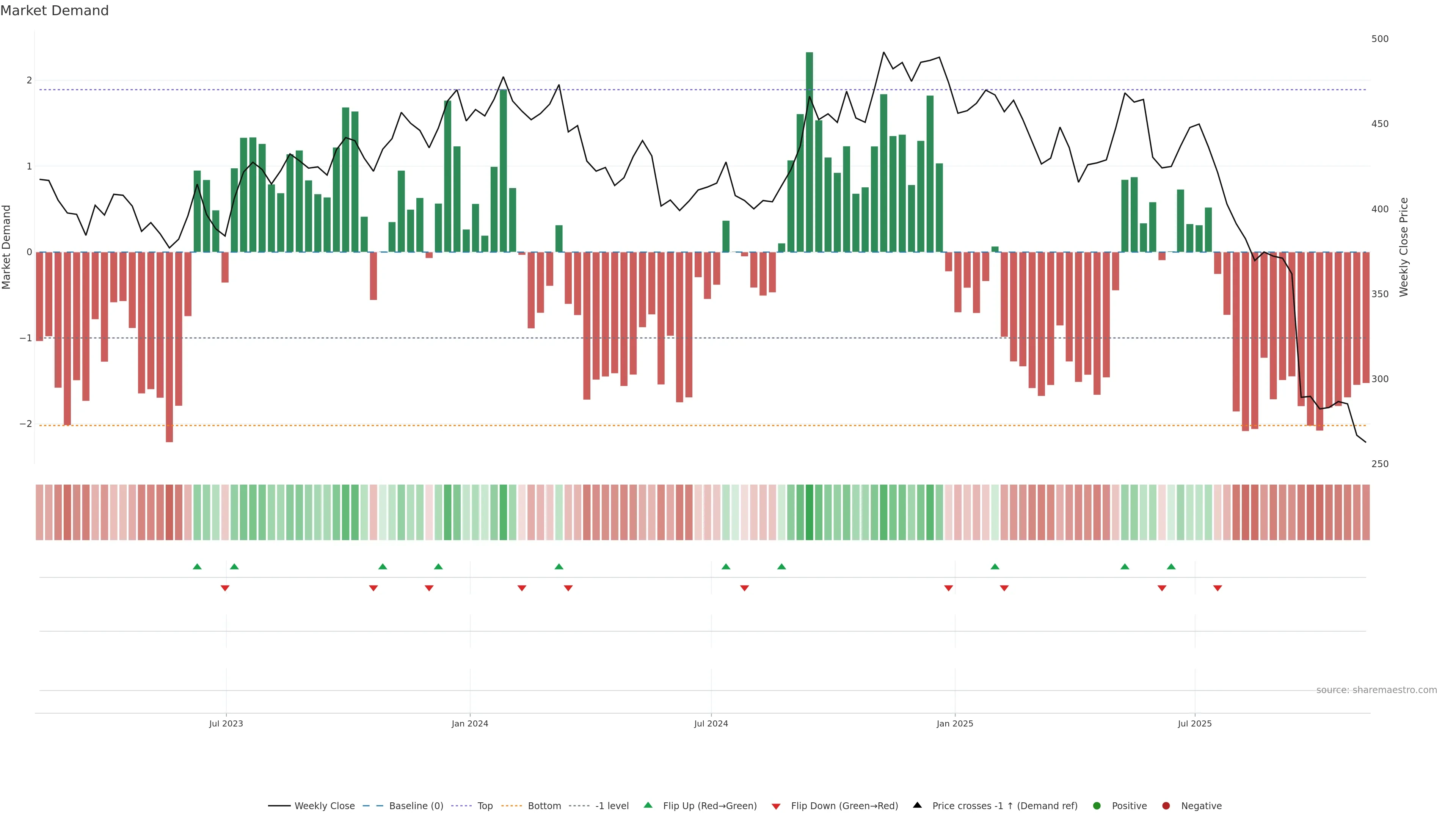Click the green Flip Up triangle in legend
This screenshot has height=819, width=1456.
point(648,805)
